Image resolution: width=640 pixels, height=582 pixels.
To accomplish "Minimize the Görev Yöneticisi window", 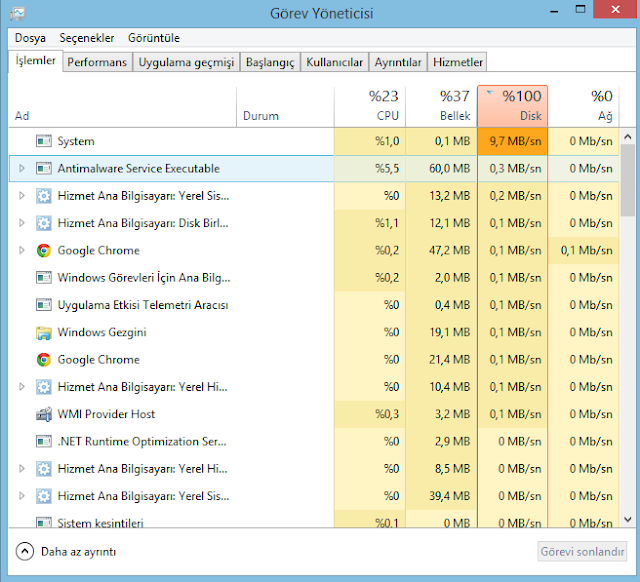I will pyautogui.click(x=554, y=11).
